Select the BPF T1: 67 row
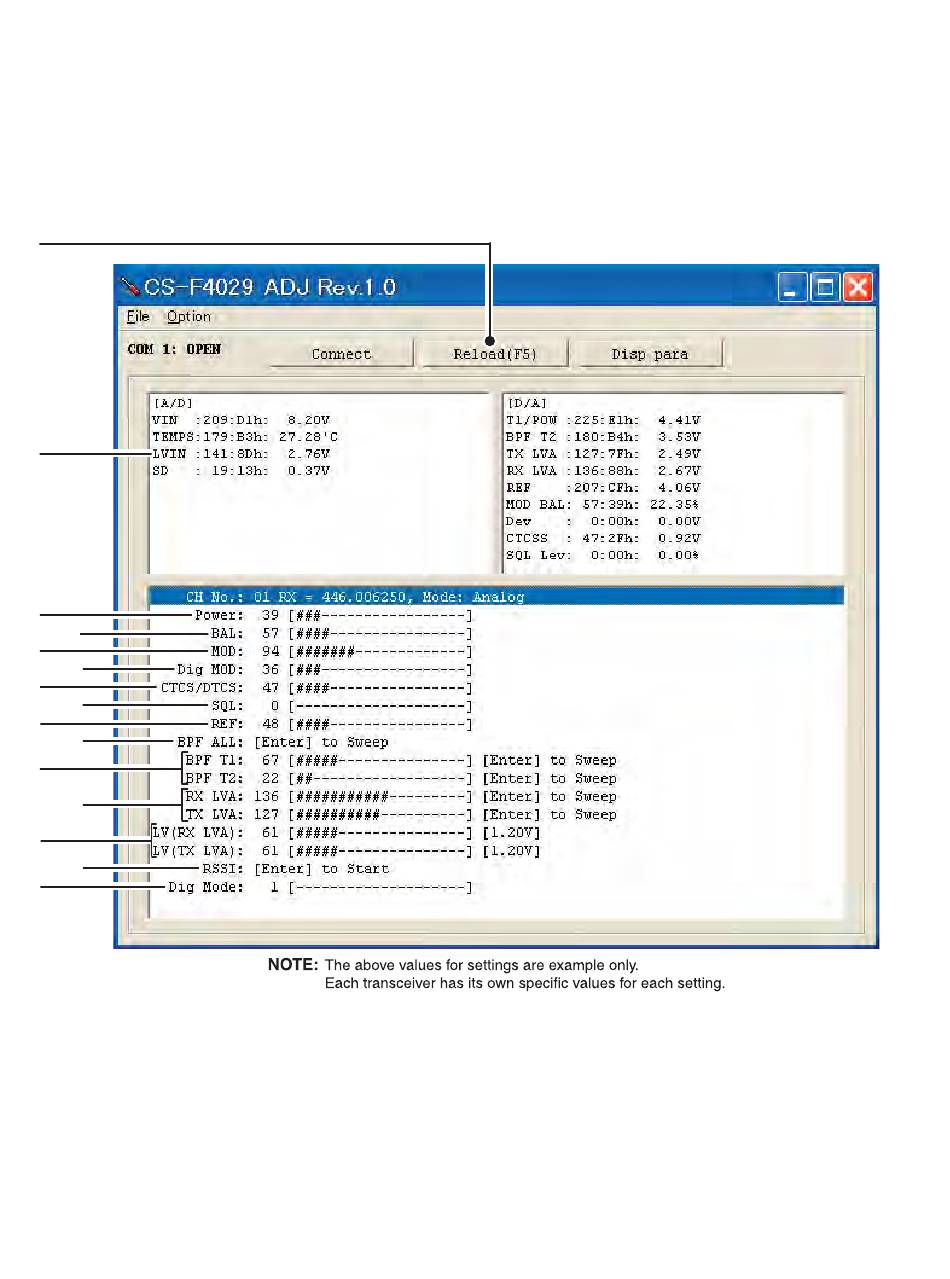This screenshot has height=1279, width=950. tap(400, 760)
